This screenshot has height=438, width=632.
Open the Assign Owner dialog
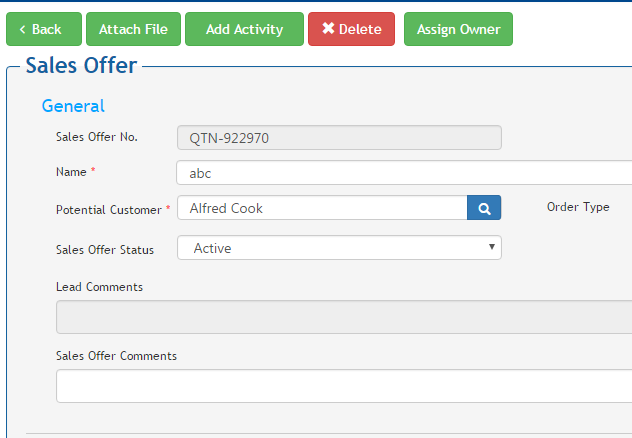[458, 29]
